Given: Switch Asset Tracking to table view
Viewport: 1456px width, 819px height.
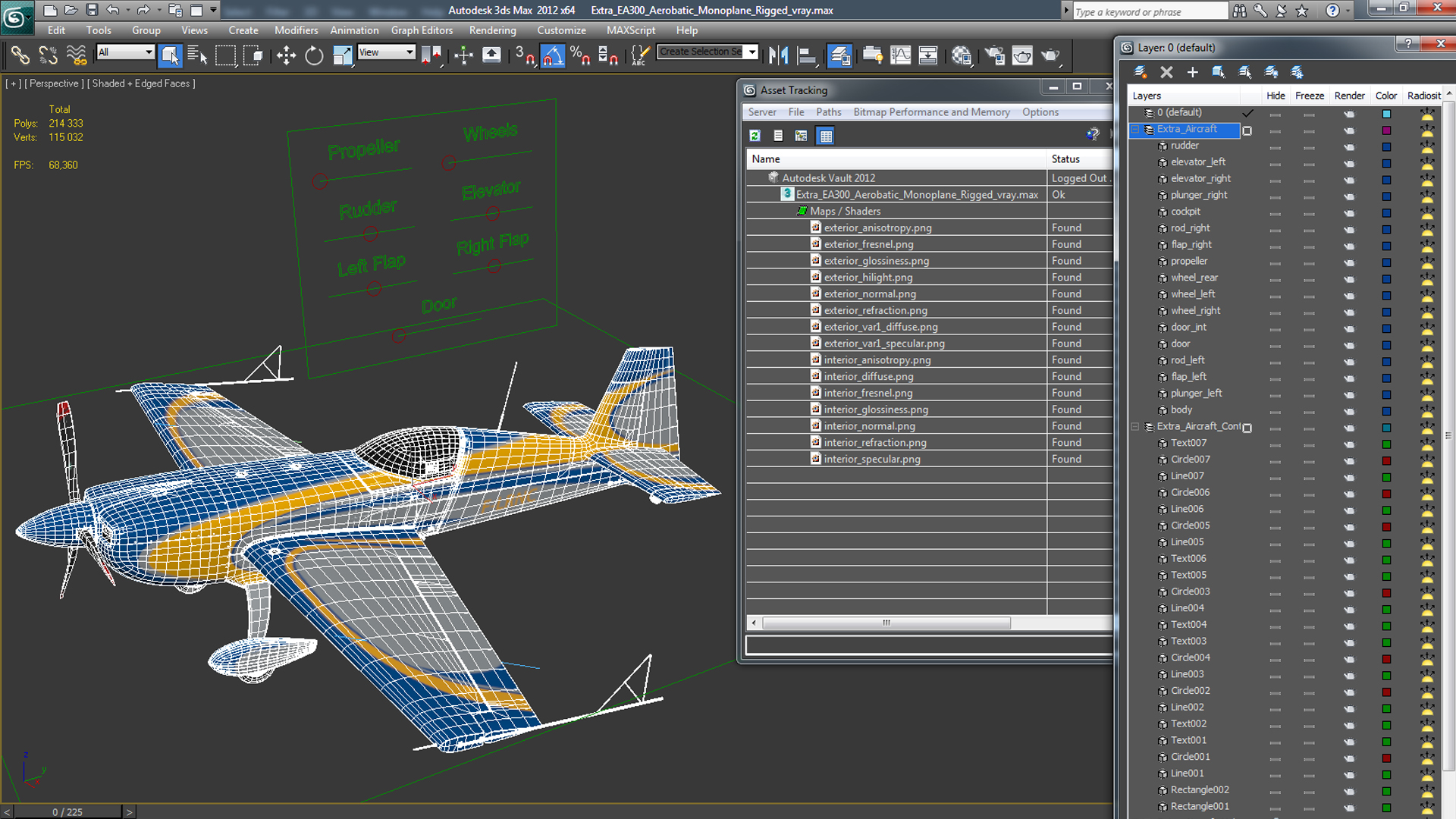Looking at the screenshot, I should [826, 136].
